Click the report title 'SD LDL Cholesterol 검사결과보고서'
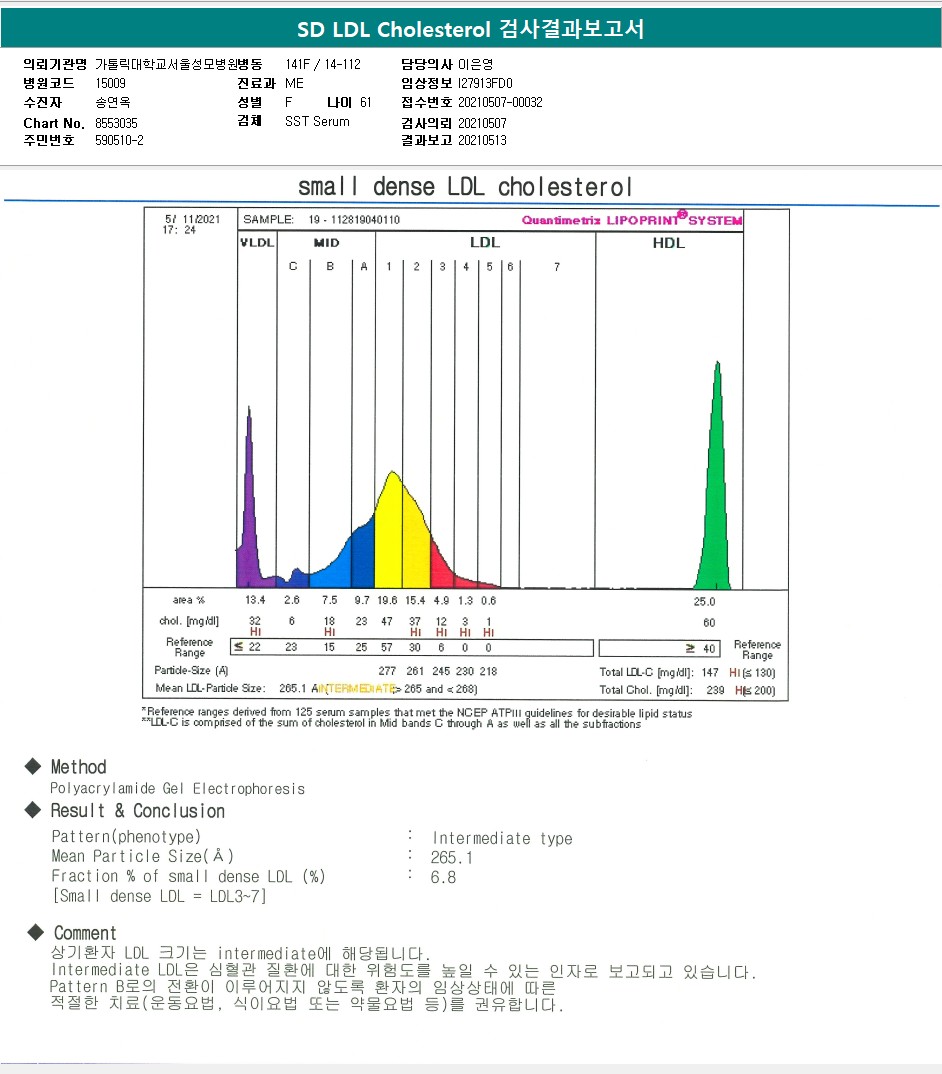This screenshot has height=1074, width=942. [x=471, y=29]
